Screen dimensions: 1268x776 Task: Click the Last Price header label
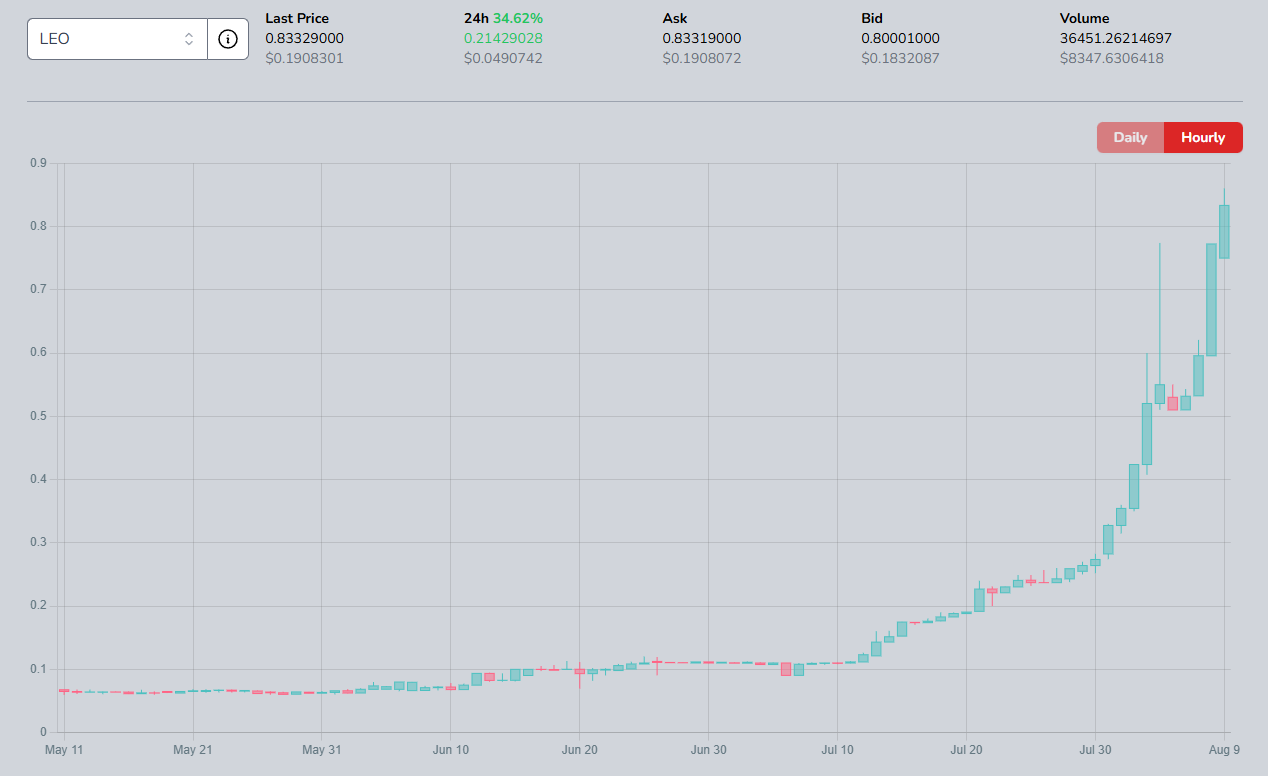pos(297,18)
